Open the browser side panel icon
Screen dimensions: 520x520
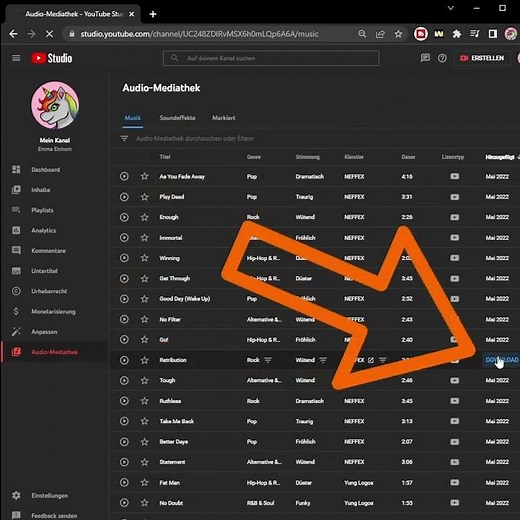point(492,34)
